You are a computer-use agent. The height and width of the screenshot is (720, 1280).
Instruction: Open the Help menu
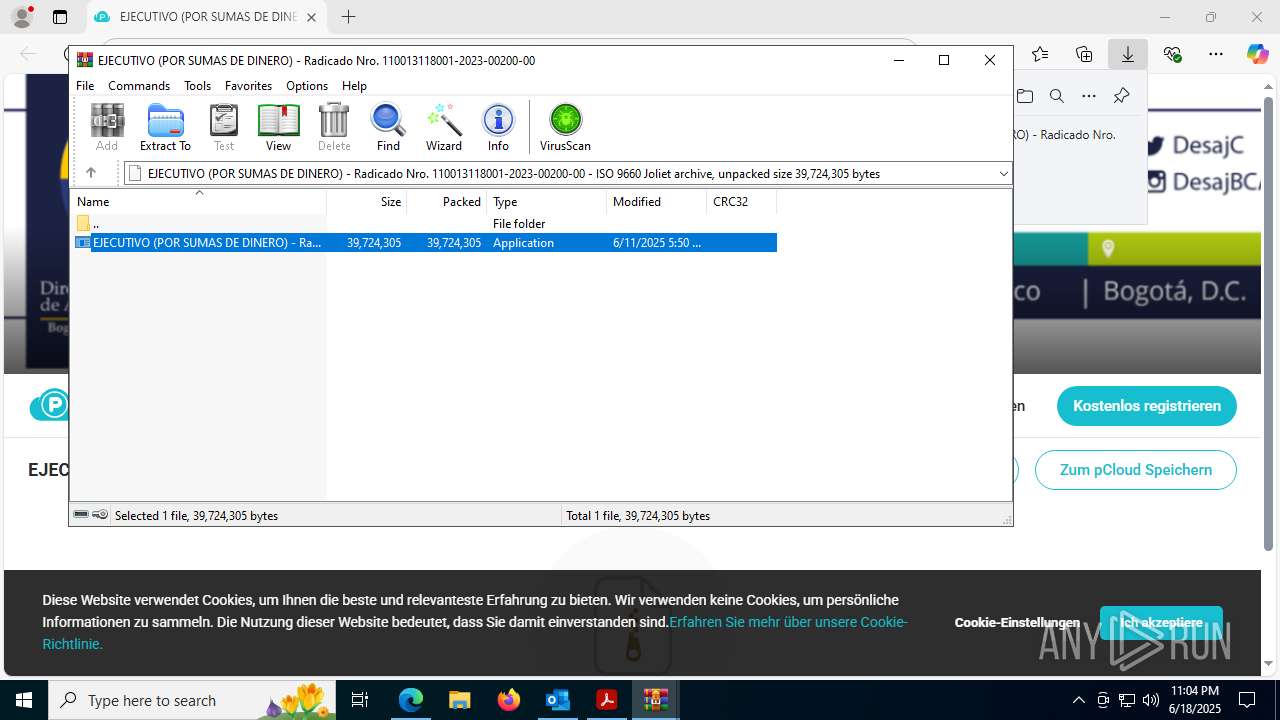354,86
